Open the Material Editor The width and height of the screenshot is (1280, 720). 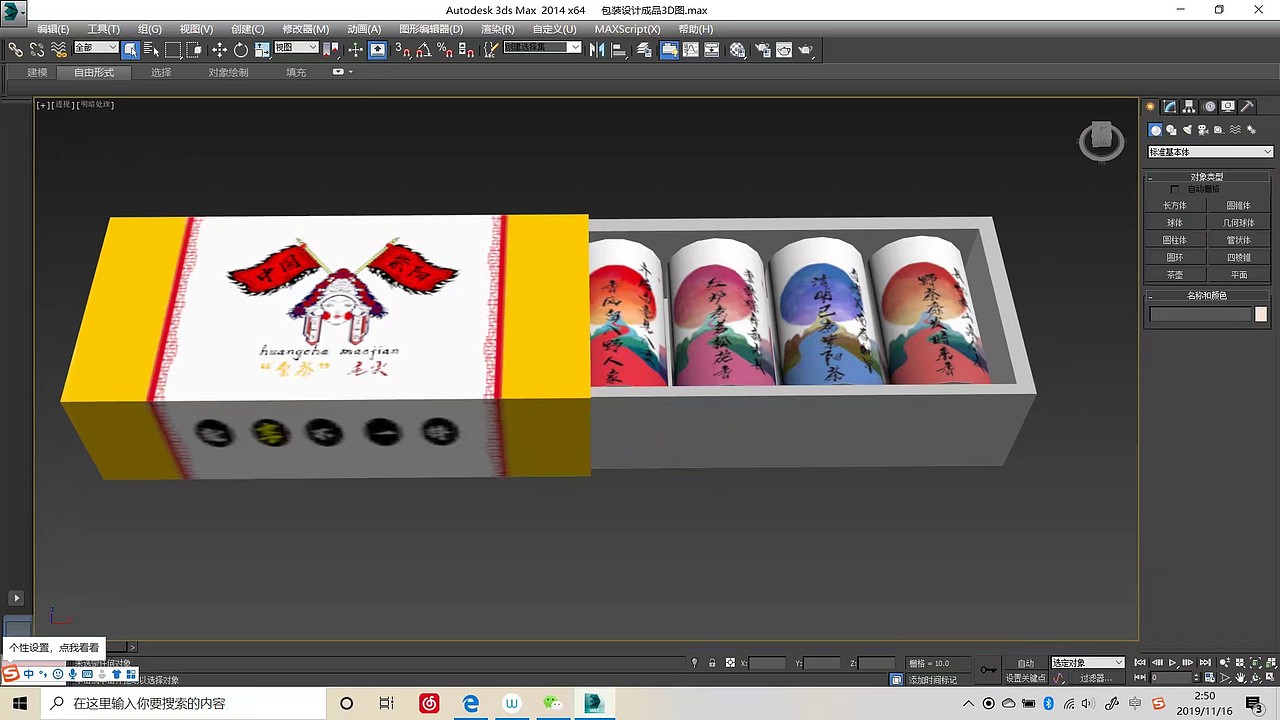(x=737, y=49)
